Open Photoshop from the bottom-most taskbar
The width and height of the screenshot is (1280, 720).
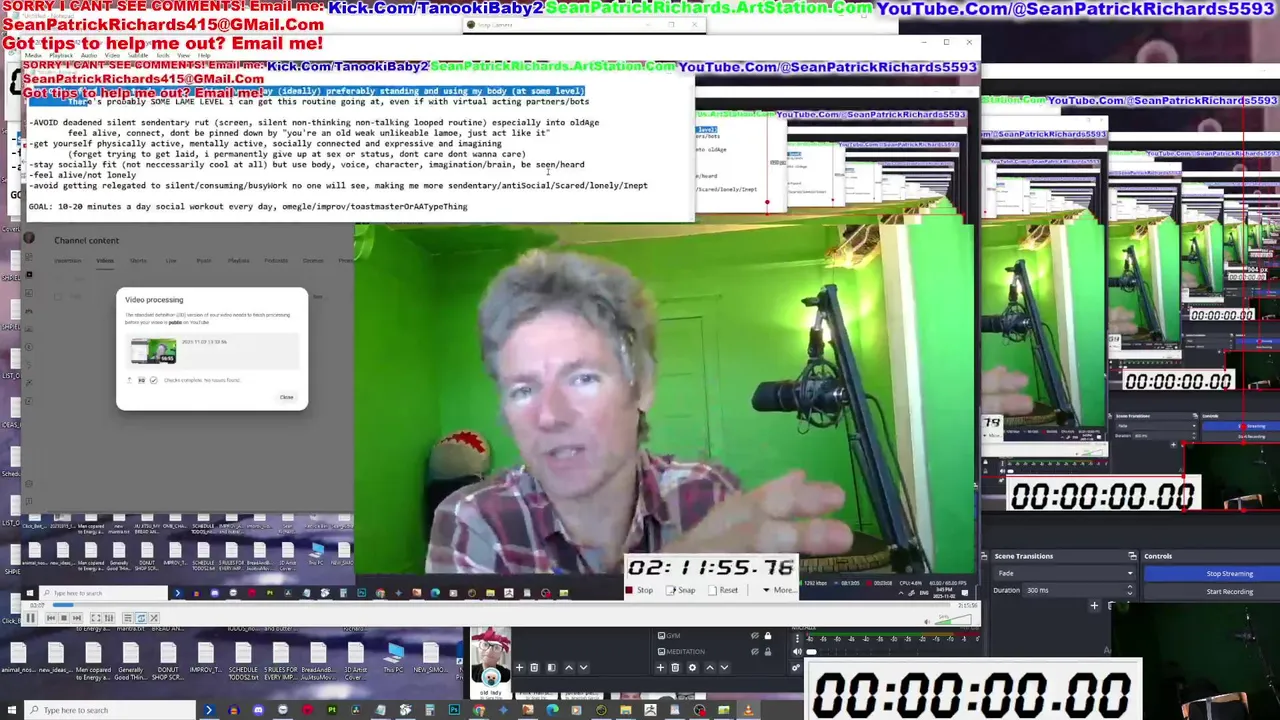[454, 710]
